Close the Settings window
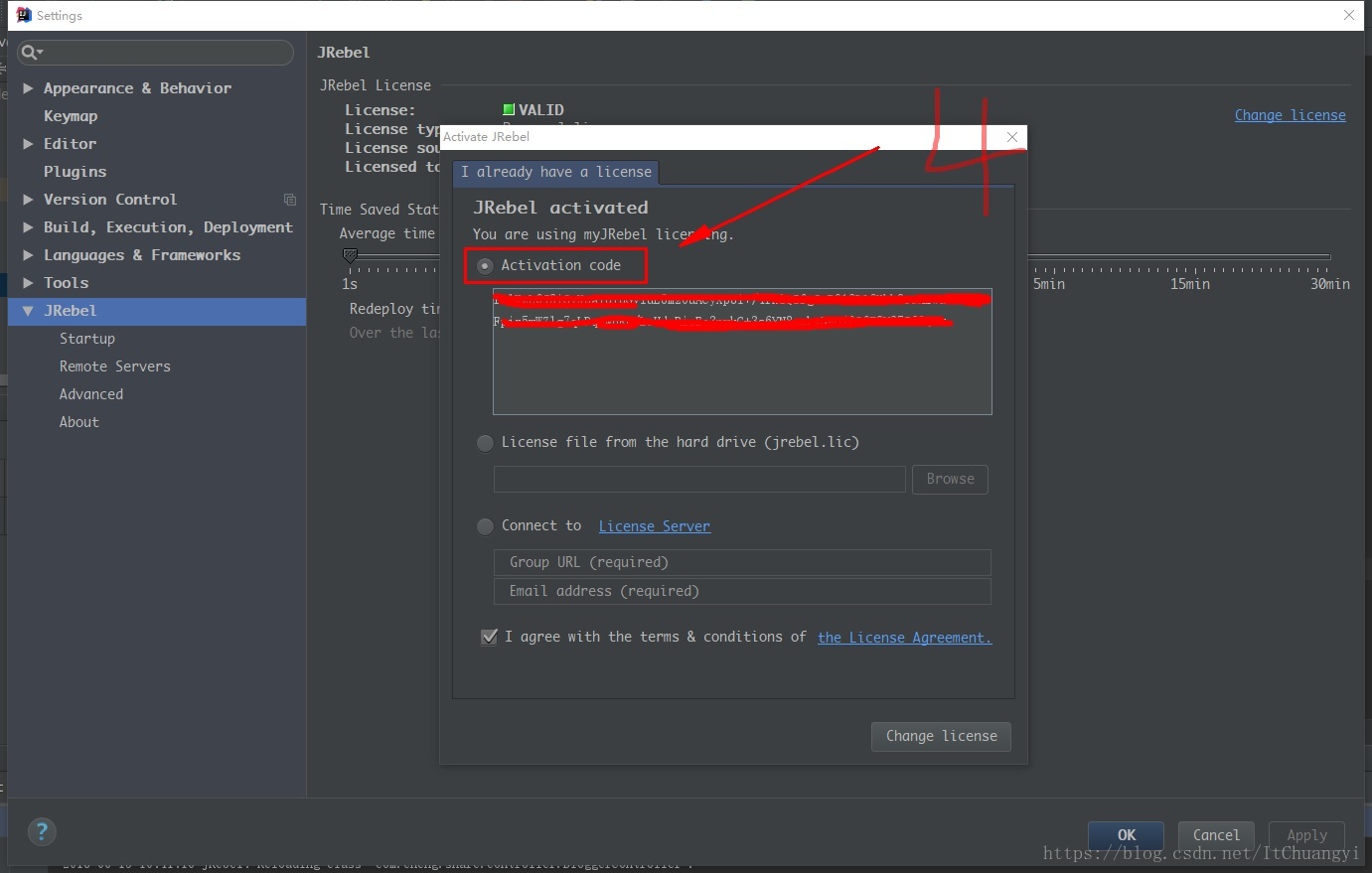The width and height of the screenshot is (1372, 873). [1348, 15]
